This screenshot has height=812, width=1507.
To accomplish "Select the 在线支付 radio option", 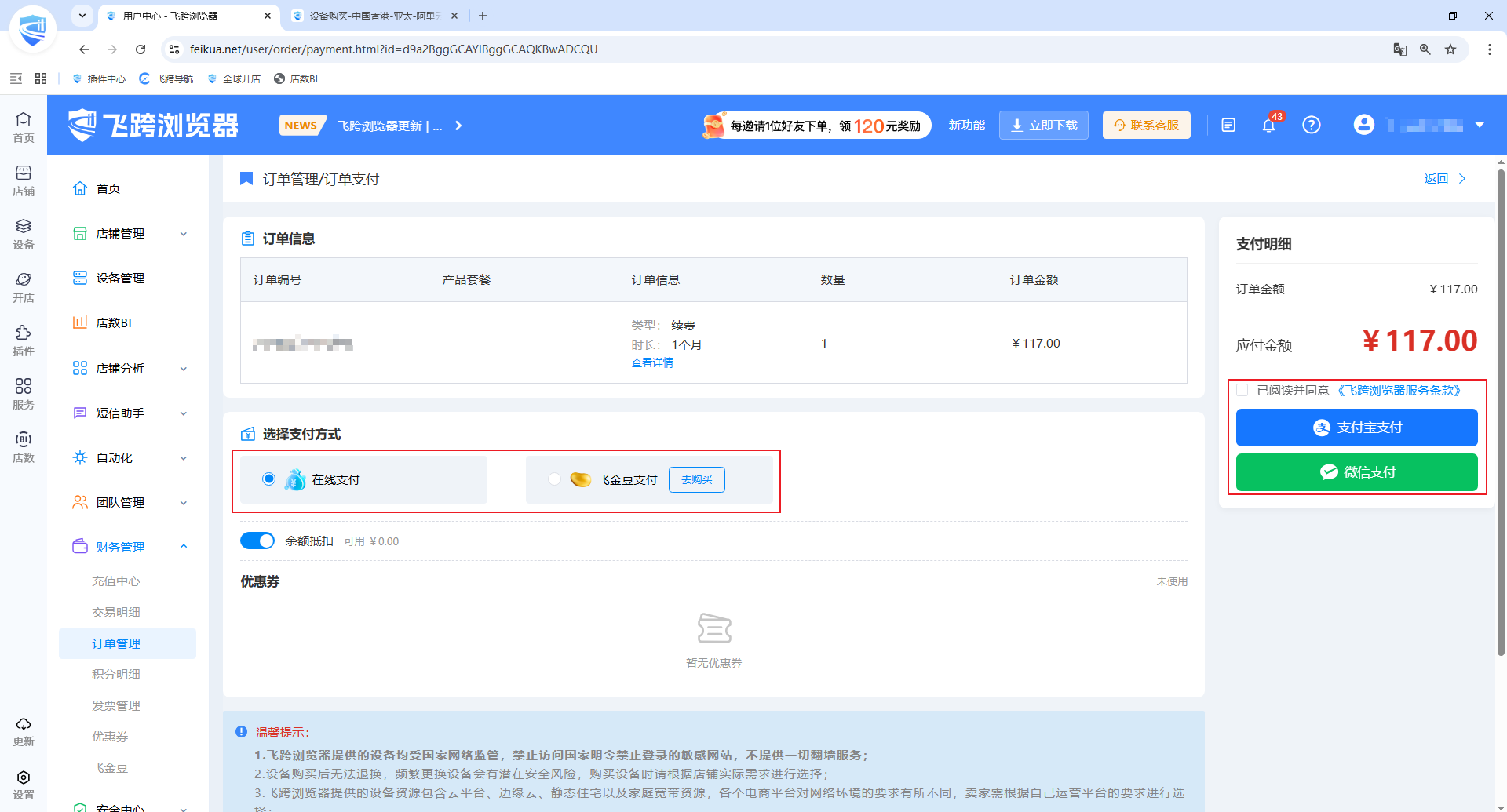I will [269, 479].
